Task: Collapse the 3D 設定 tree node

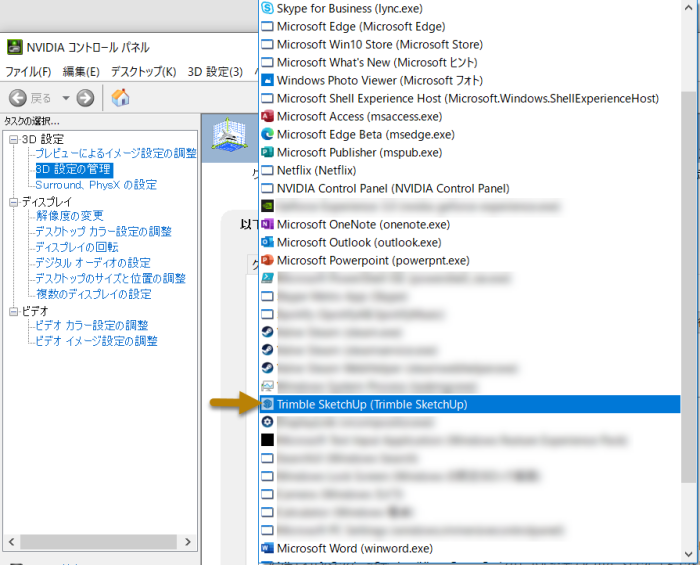Action: [x=14, y=140]
